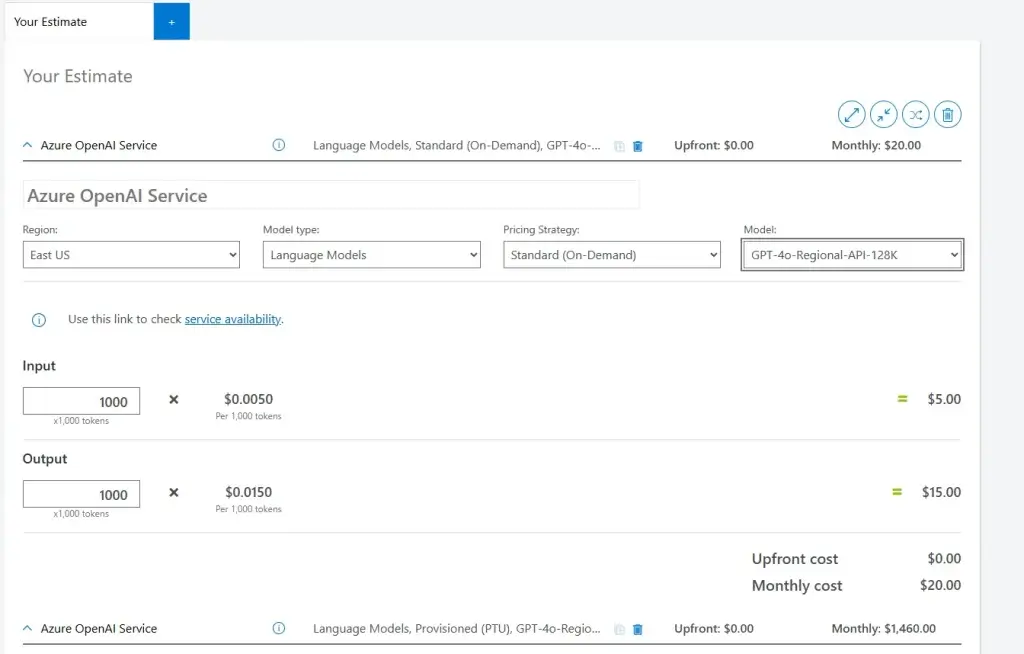Delete the Standard (On-Demand) service row
Viewport: 1024px width, 654px height.
tap(638, 146)
